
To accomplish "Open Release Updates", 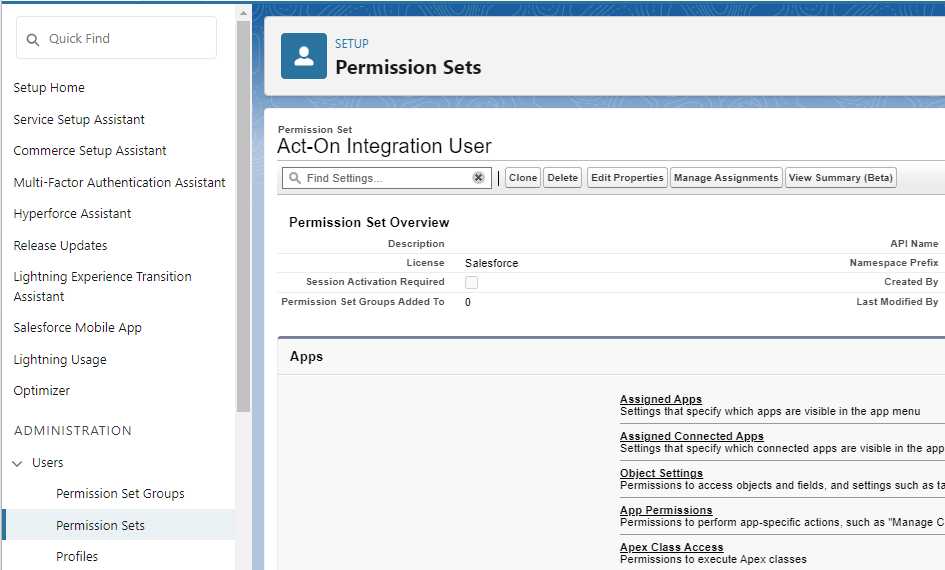I will tap(60, 245).
